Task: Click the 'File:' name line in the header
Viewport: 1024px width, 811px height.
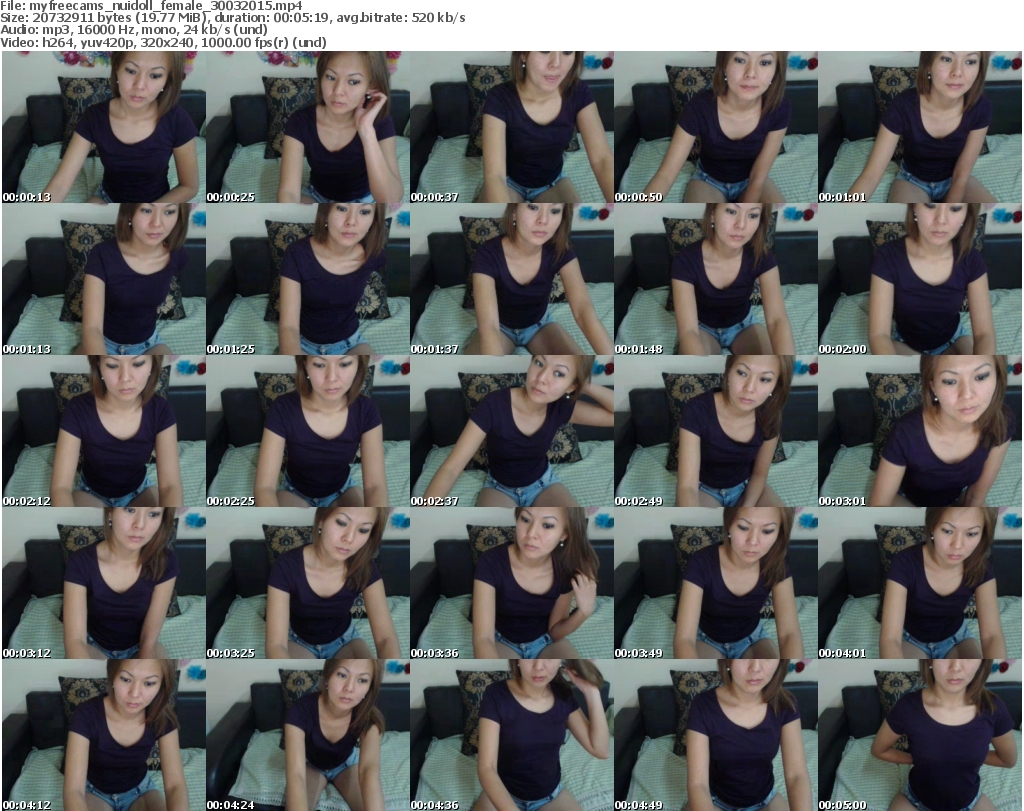Action: (151, 6)
